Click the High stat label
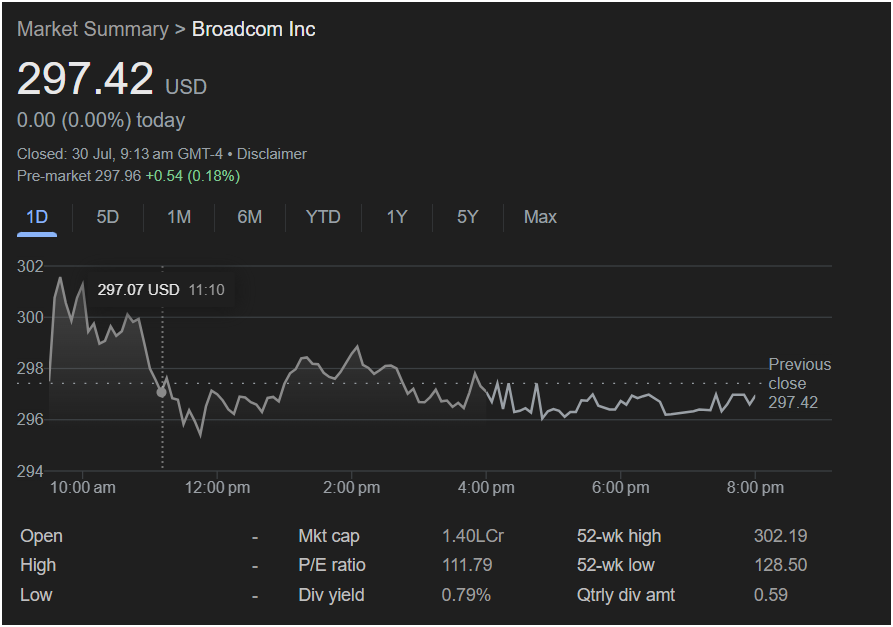This screenshot has width=893, height=627. coord(38,565)
